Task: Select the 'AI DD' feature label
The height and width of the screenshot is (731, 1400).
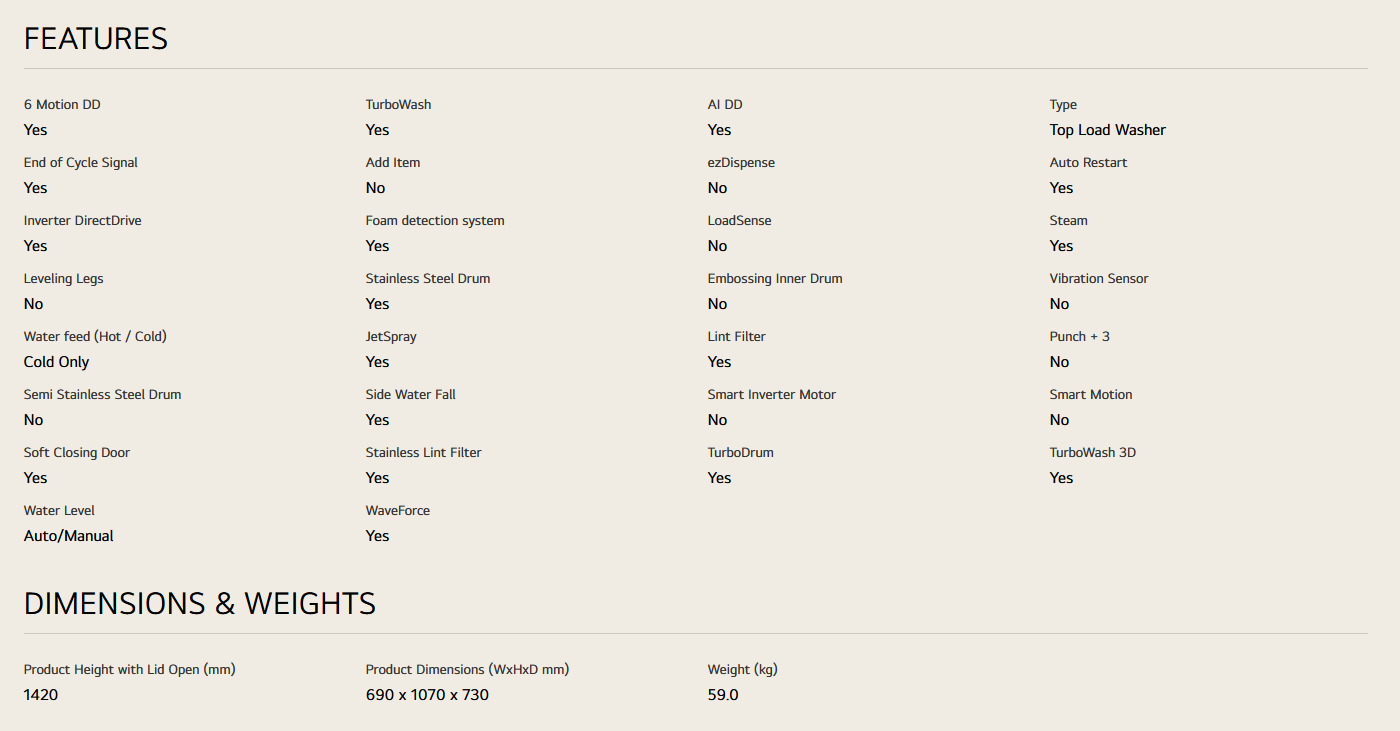Action: tap(725, 105)
